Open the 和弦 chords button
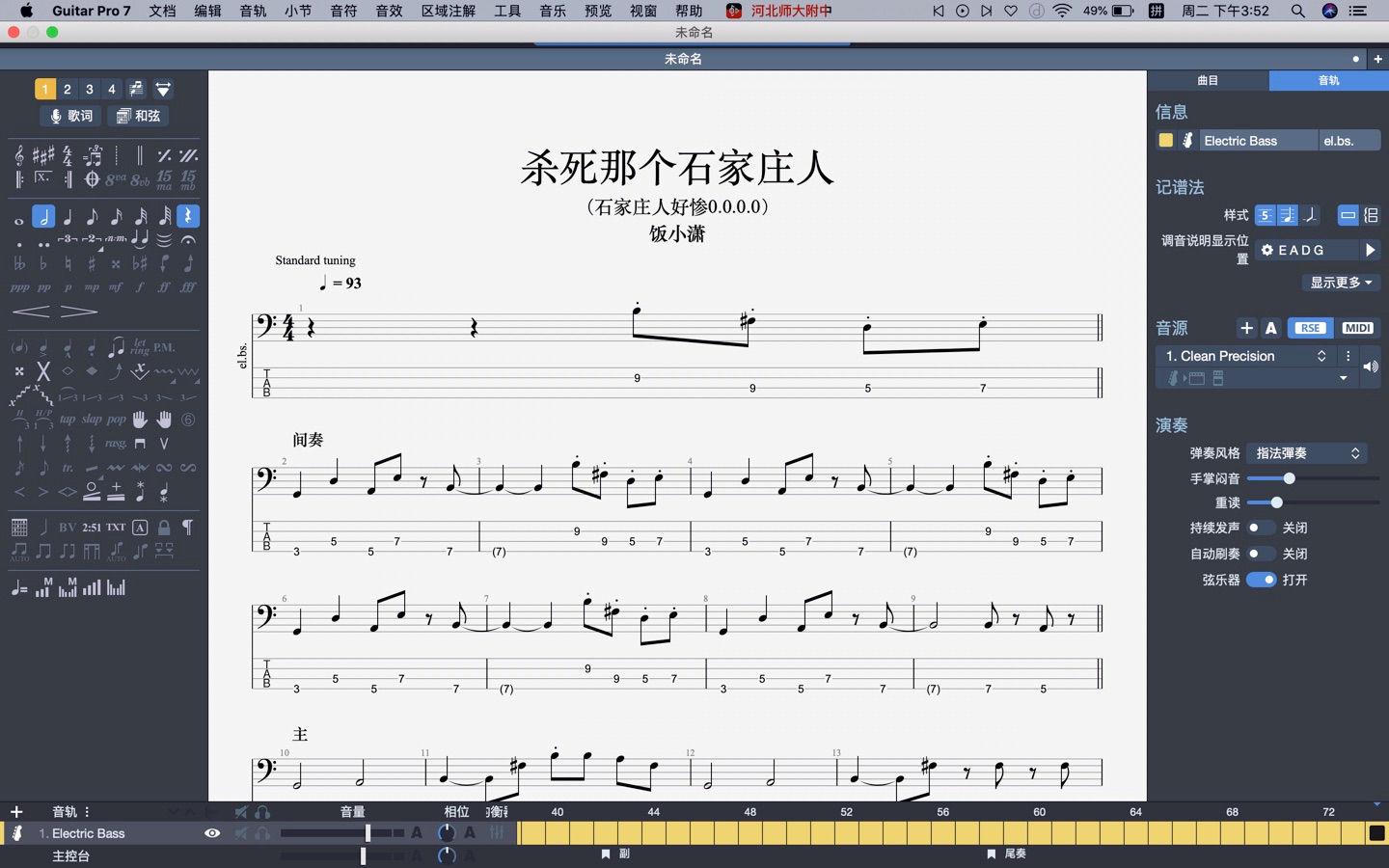 [x=138, y=116]
